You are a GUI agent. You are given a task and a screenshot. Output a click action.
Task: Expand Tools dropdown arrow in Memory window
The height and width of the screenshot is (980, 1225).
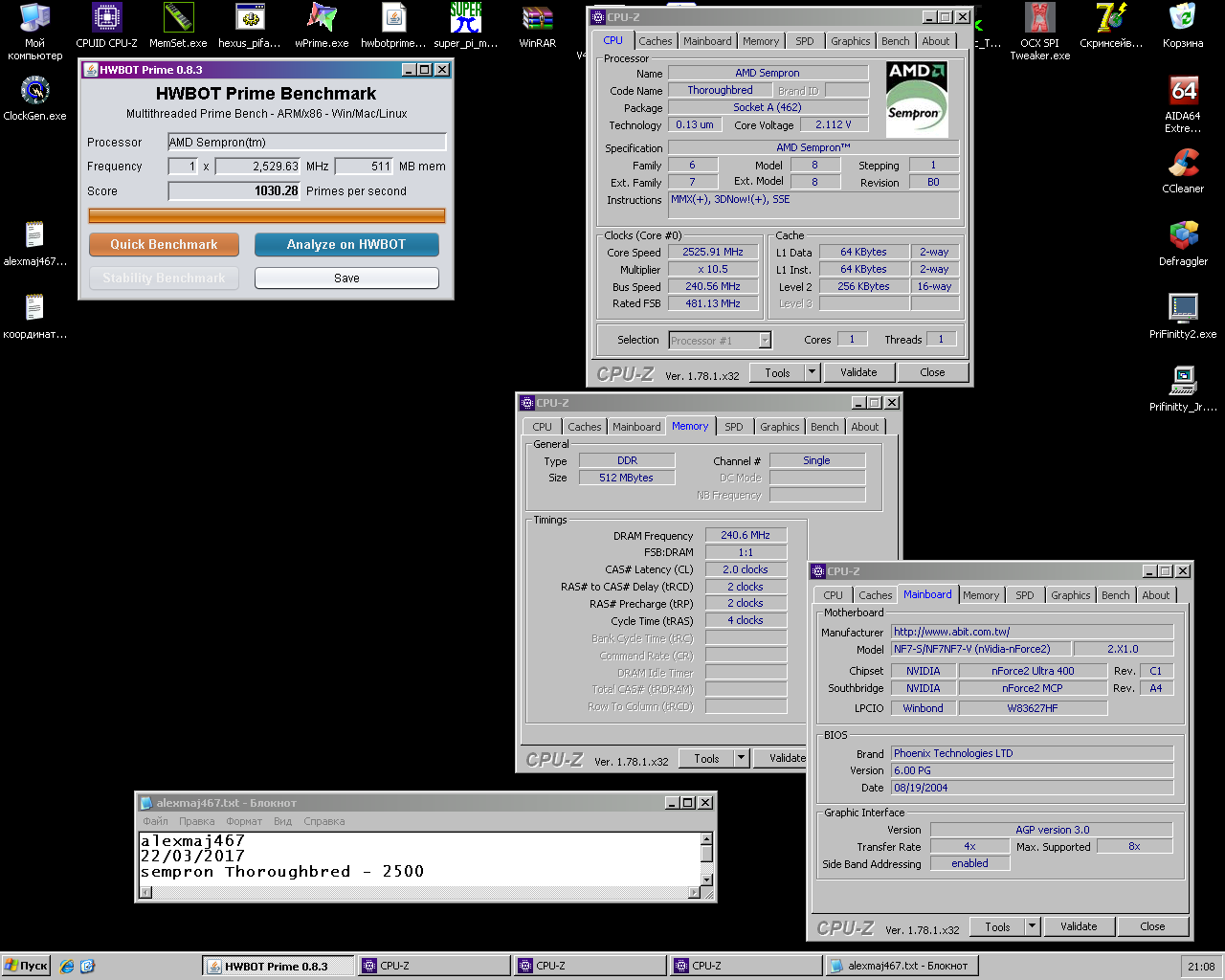[x=741, y=758]
